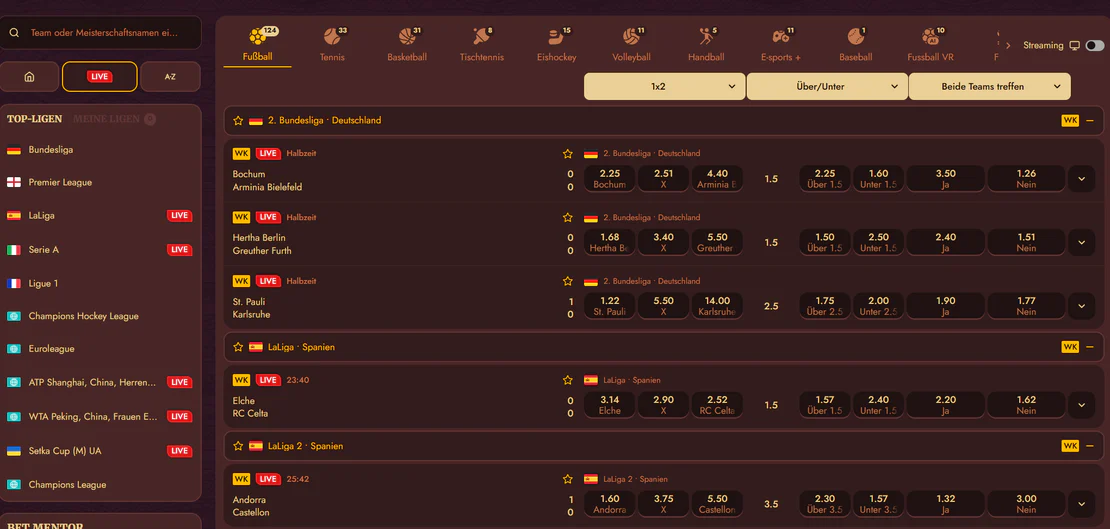The image size is (1110, 529).
Task: Bet on Bochum win at 2.25
Action: point(610,178)
